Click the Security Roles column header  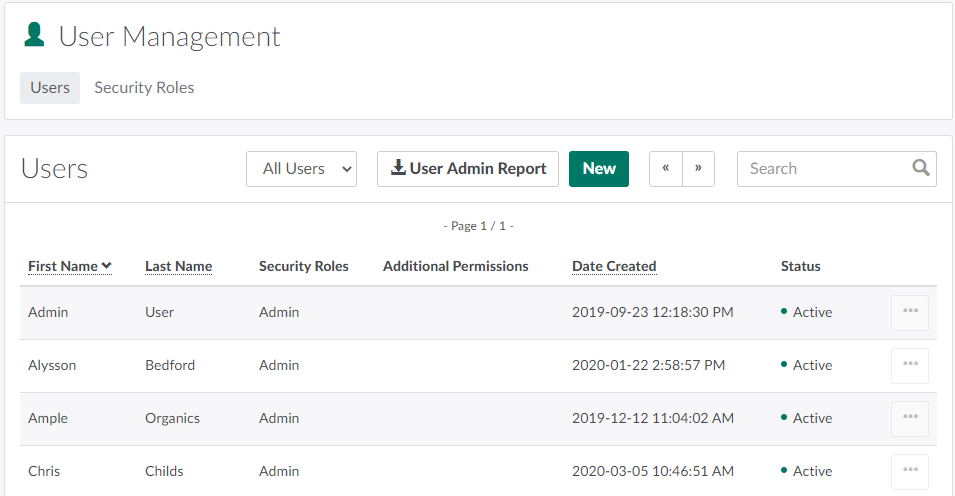(303, 266)
